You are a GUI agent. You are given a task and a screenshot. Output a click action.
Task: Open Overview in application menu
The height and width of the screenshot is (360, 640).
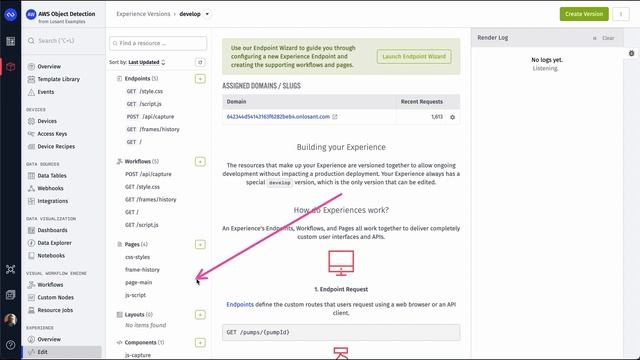49,66
